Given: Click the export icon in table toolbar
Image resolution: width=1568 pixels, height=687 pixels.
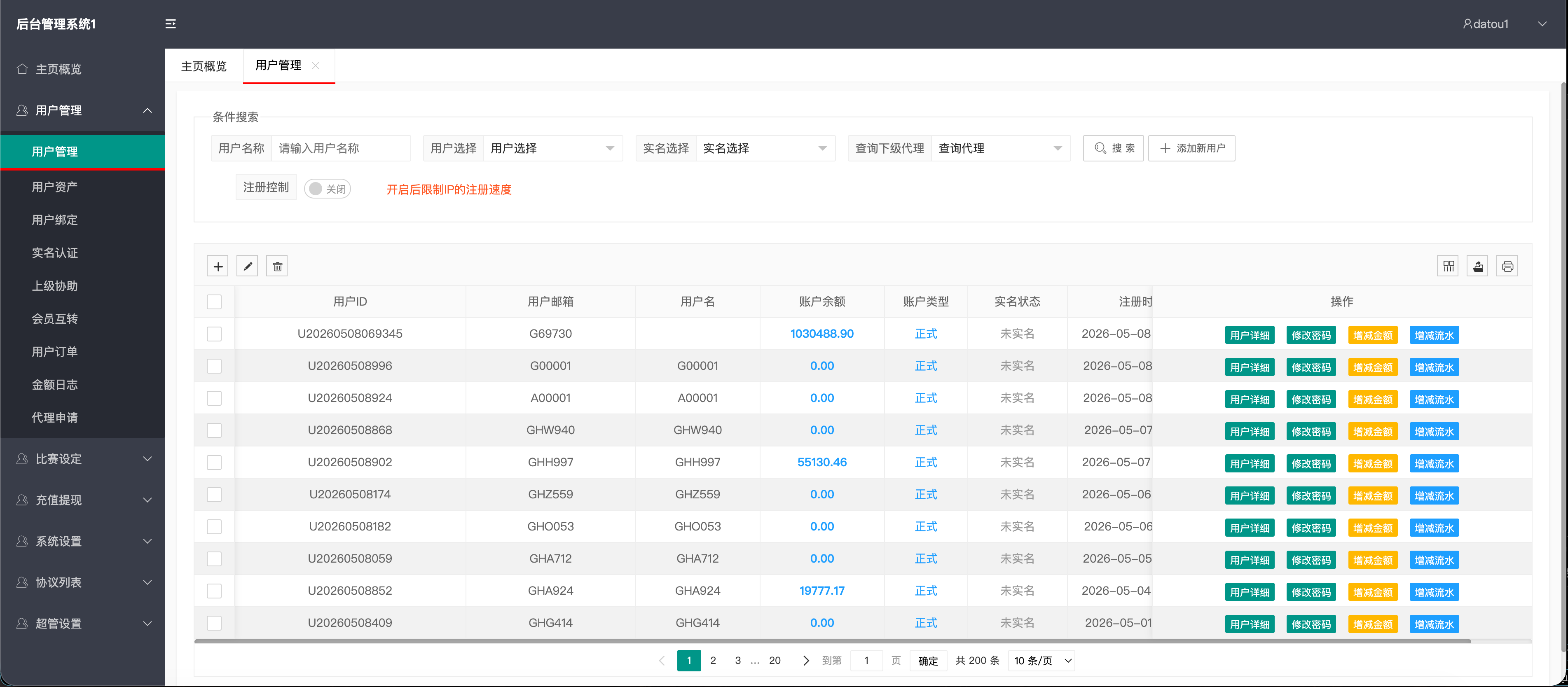Looking at the screenshot, I should pos(1478,266).
